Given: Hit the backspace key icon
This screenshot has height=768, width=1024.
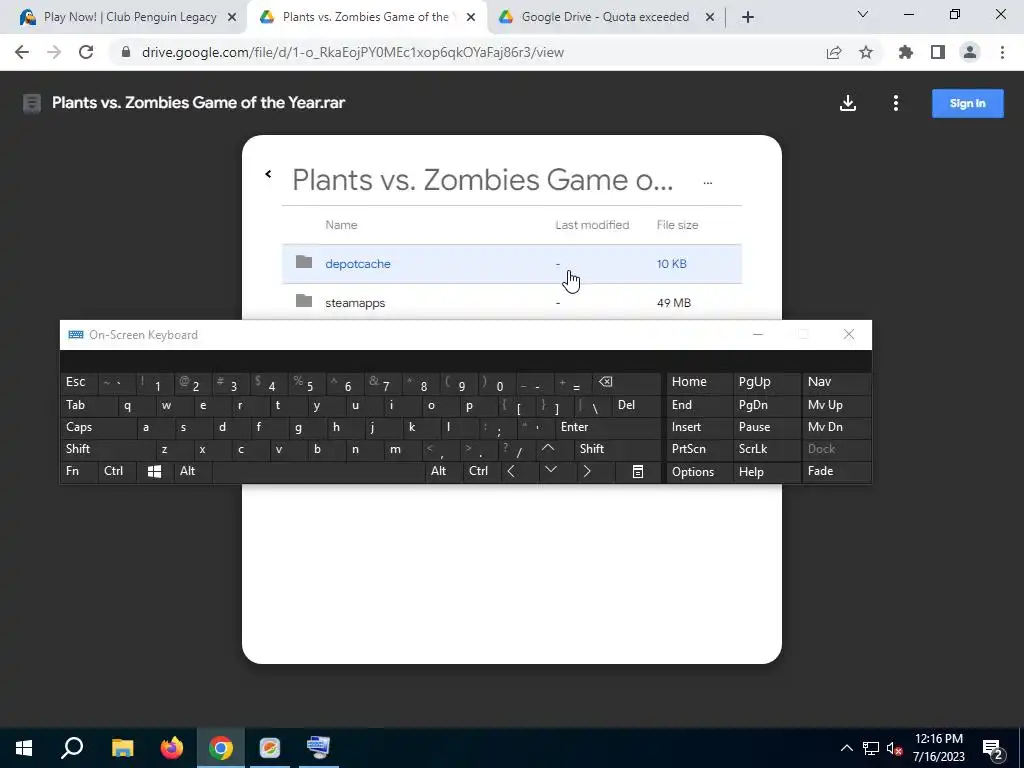Looking at the screenshot, I should click(627, 383).
